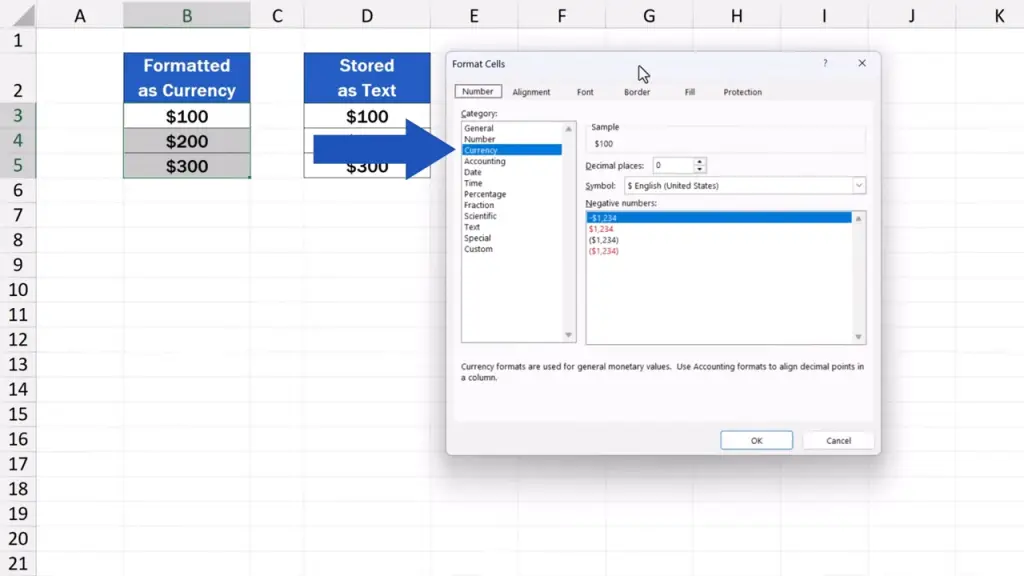Confirm the formatting with OK button
This screenshot has height=576, width=1024.
coord(756,440)
